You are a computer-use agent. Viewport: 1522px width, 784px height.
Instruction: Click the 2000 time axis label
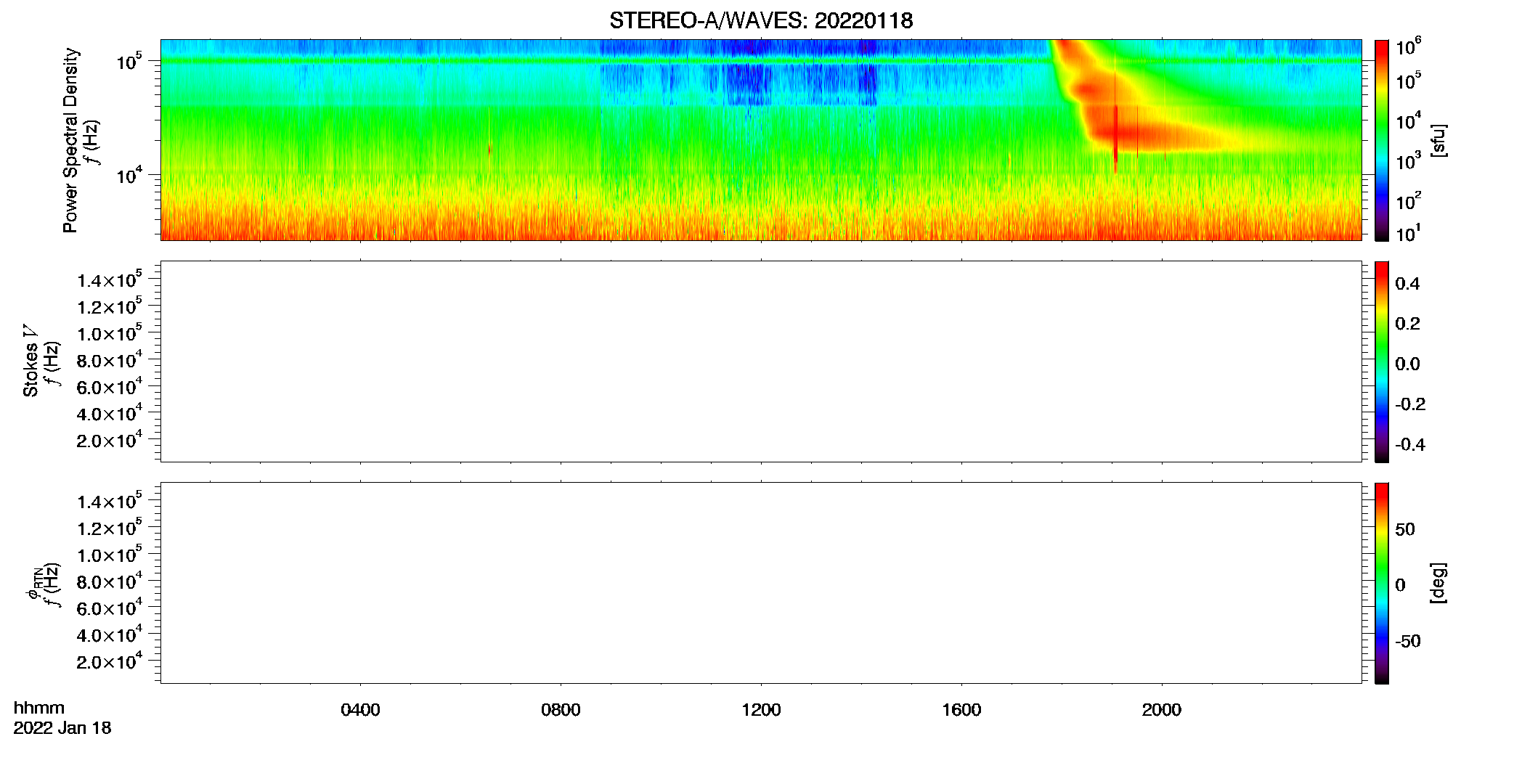[1162, 710]
